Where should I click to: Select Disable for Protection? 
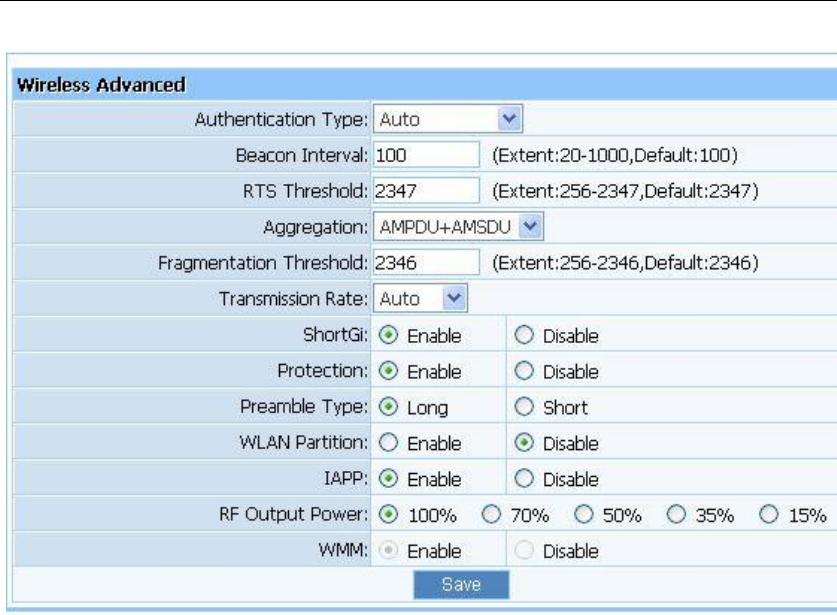coord(524,371)
